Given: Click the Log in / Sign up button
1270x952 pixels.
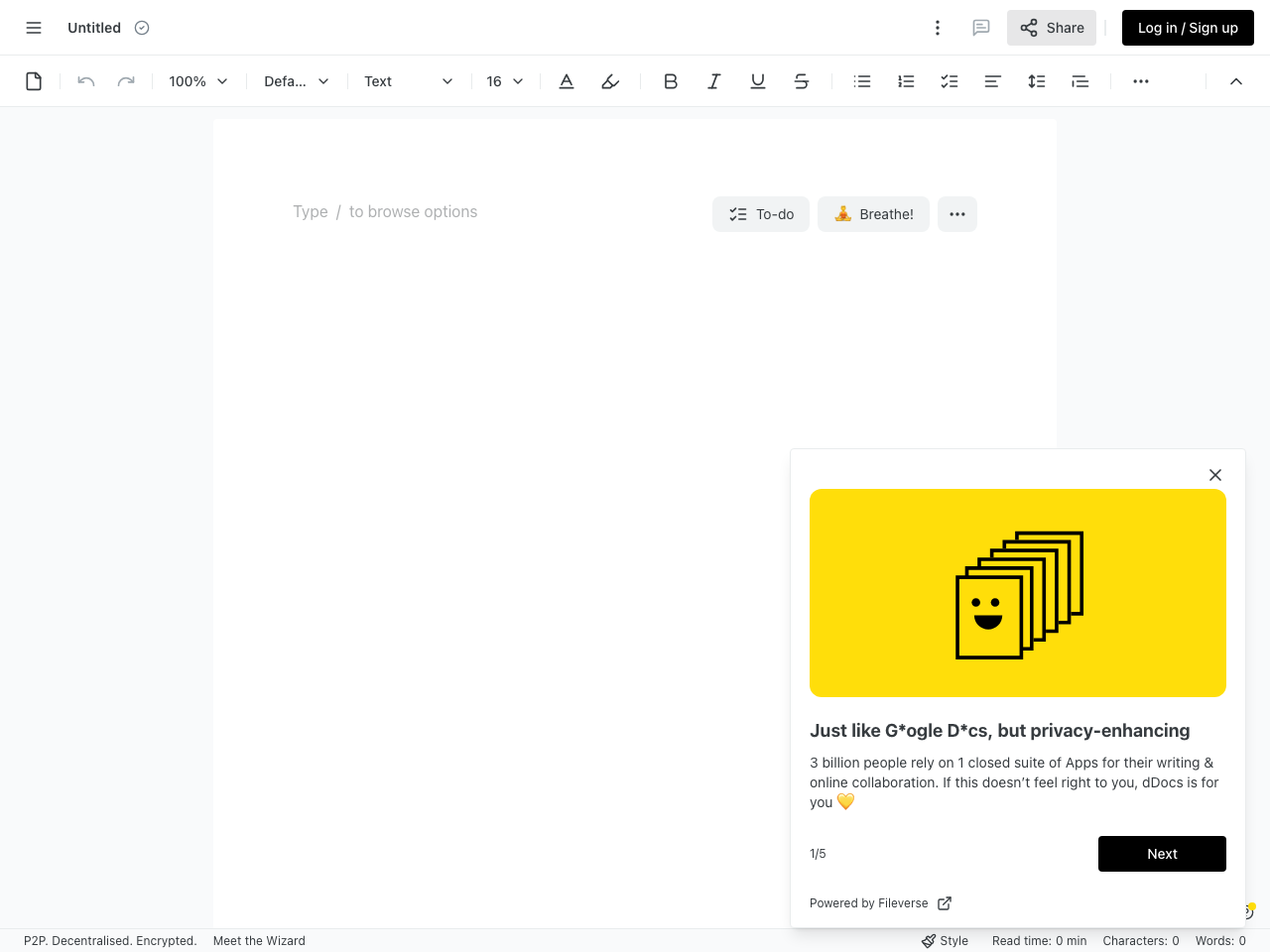Looking at the screenshot, I should coord(1187,27).
